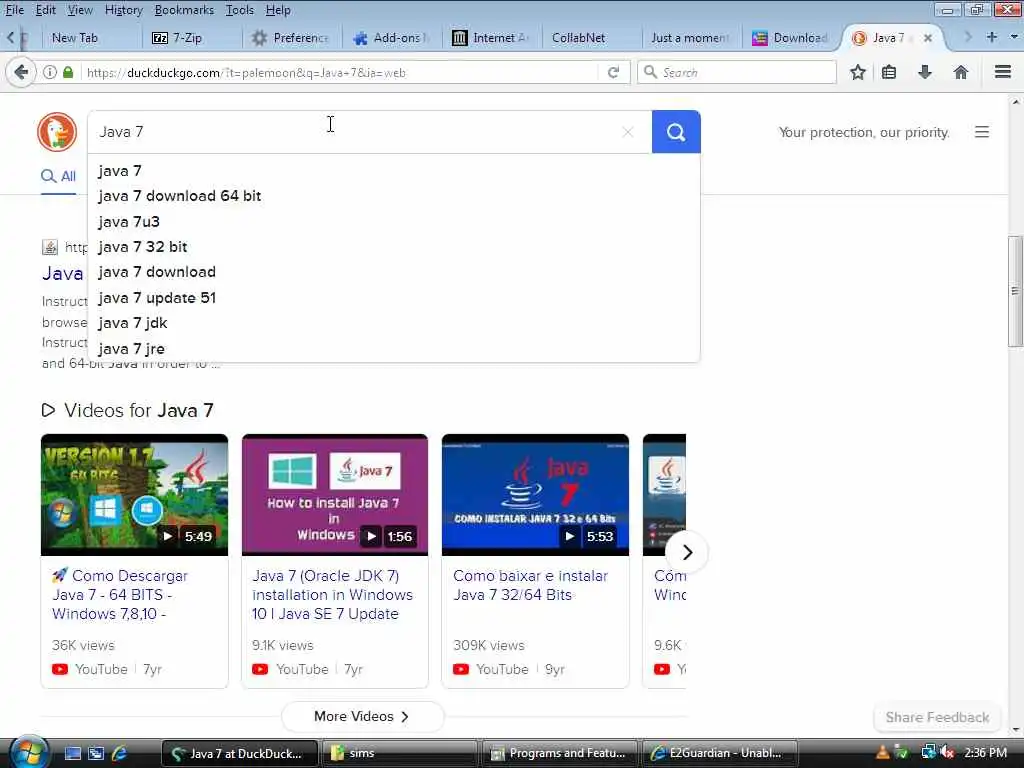This screenshot has width=1024, height=768.
Task: Choose suggestion java 7 jdk
Action: coord(394,323)
